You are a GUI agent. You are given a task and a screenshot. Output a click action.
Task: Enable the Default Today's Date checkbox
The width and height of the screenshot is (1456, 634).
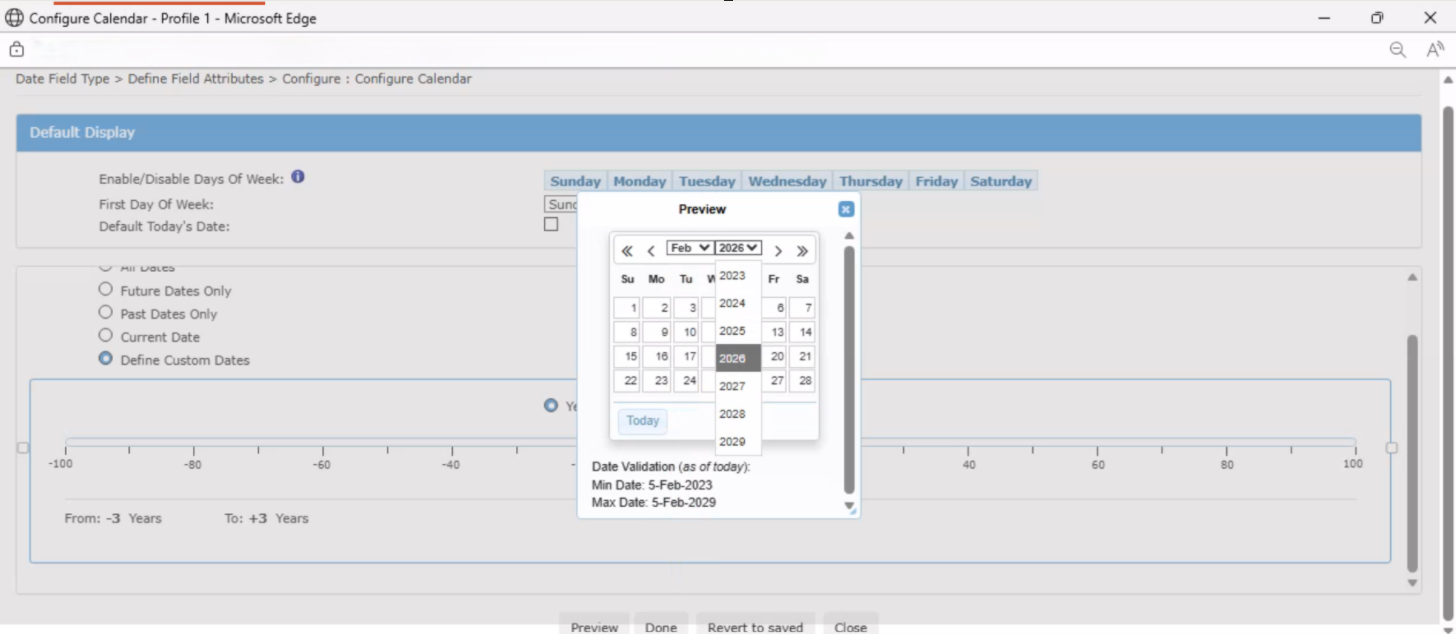pos(551,225)
